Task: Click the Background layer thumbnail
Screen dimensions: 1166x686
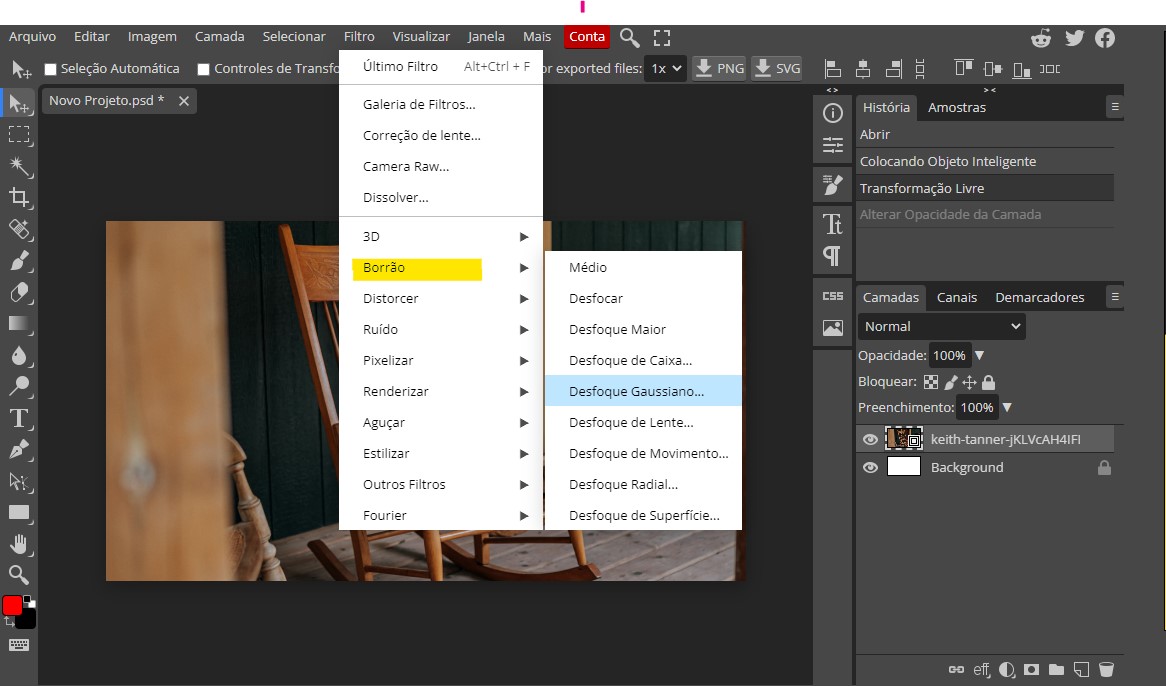Action: (903, 467)
